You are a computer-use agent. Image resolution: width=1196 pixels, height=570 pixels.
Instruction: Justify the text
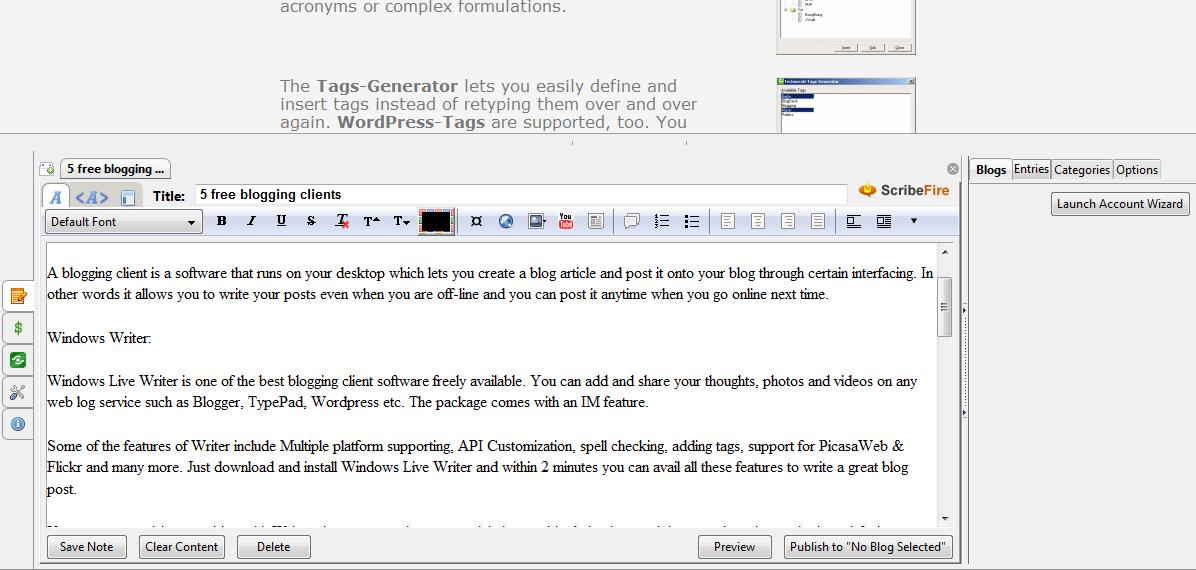pyautogui.click(x=818, y=221)
